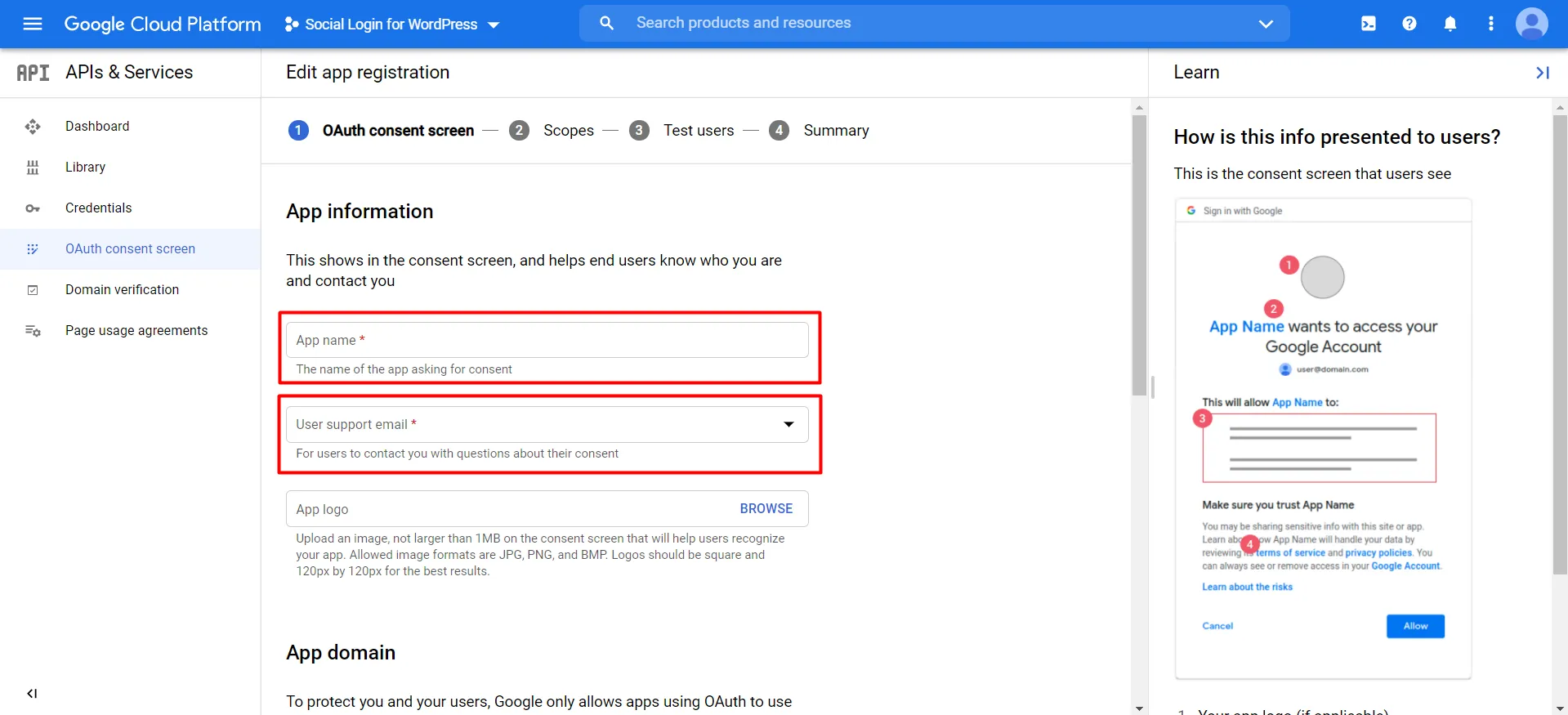Click the App domain heading
1568x715 pixels.
click(x=341, y=653)
